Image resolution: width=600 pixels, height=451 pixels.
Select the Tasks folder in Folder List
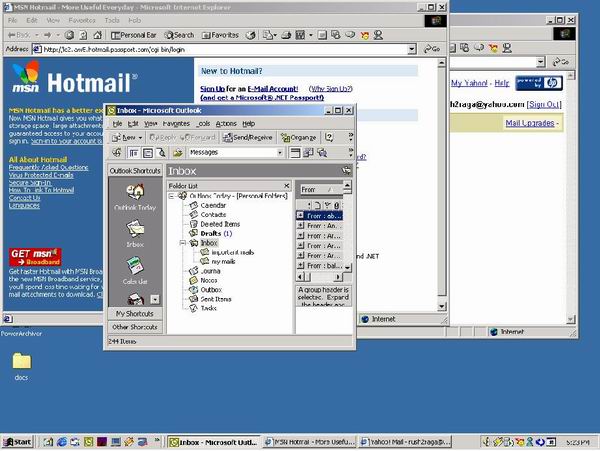(x=209, y=308)
